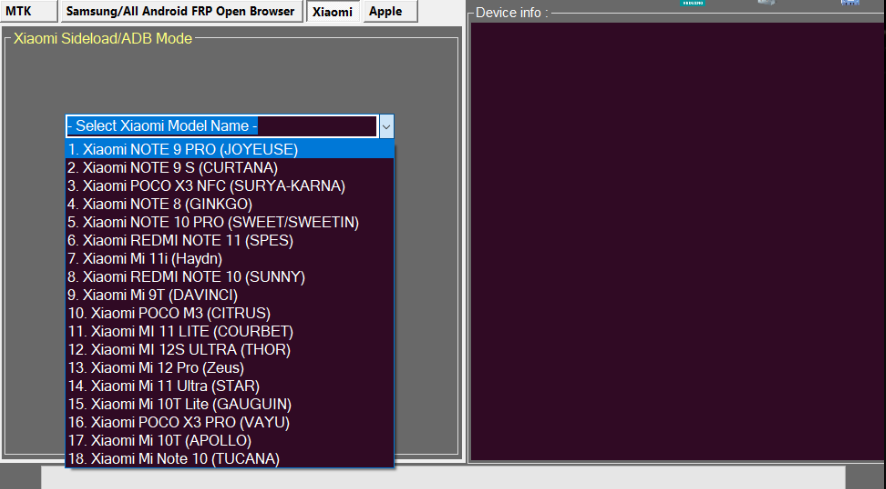This screenshot has height=489, width=886.
Task: Pick Xiaomi Mi 10T Lite (GAUGUIN)
Action: tap(230, 404)
